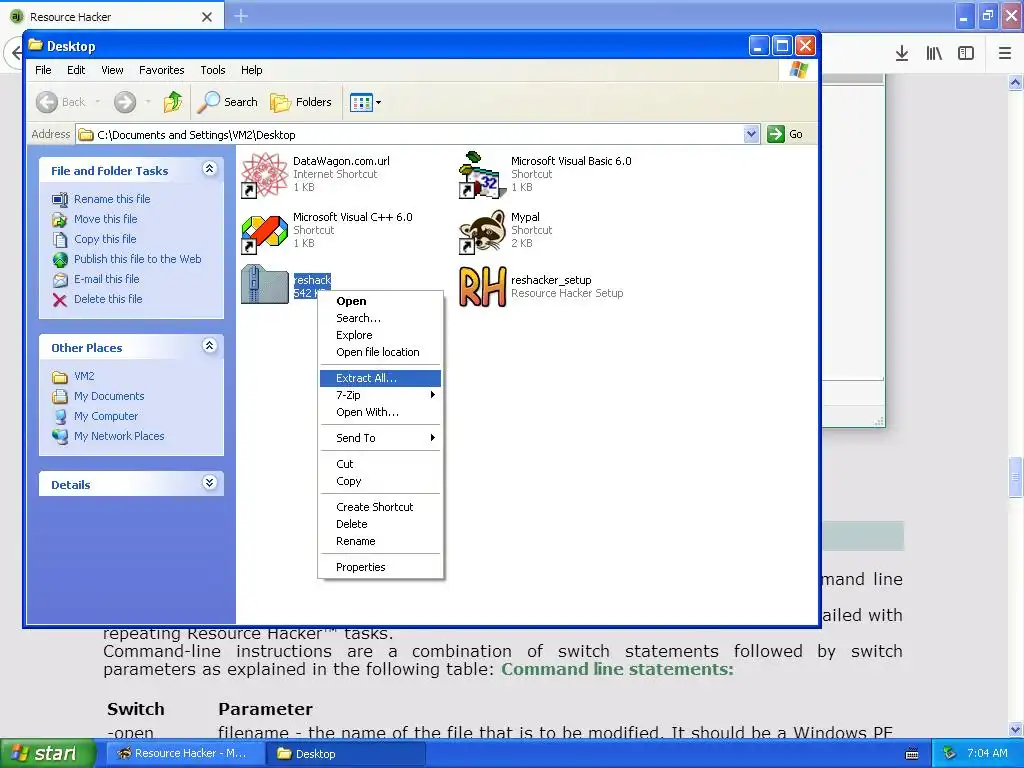Choose Create Shortcut in context menu
Screen dimensions: 1024x768
point(380,507)
